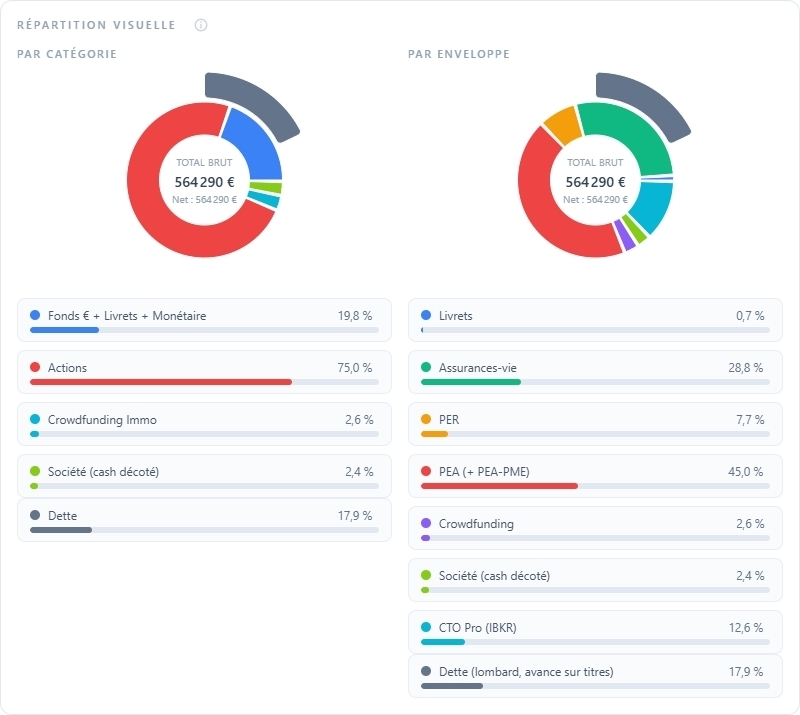This screenshot has height=715, width=800.
Task: Click the 75,0 % value for Actions
Action: click(x=355, y=368)
